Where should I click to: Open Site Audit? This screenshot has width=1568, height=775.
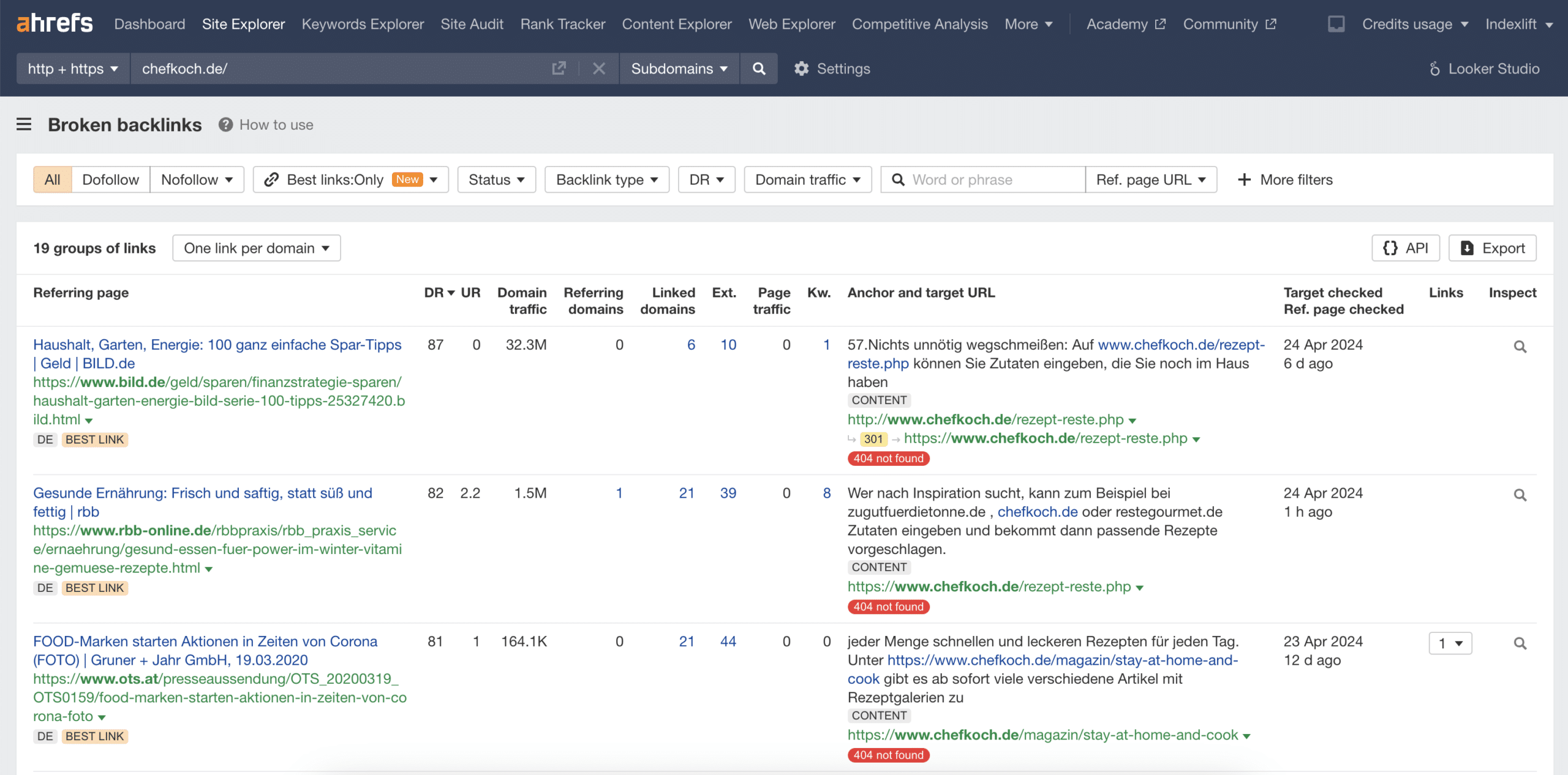pyautogui.click(x=472, y=24)
